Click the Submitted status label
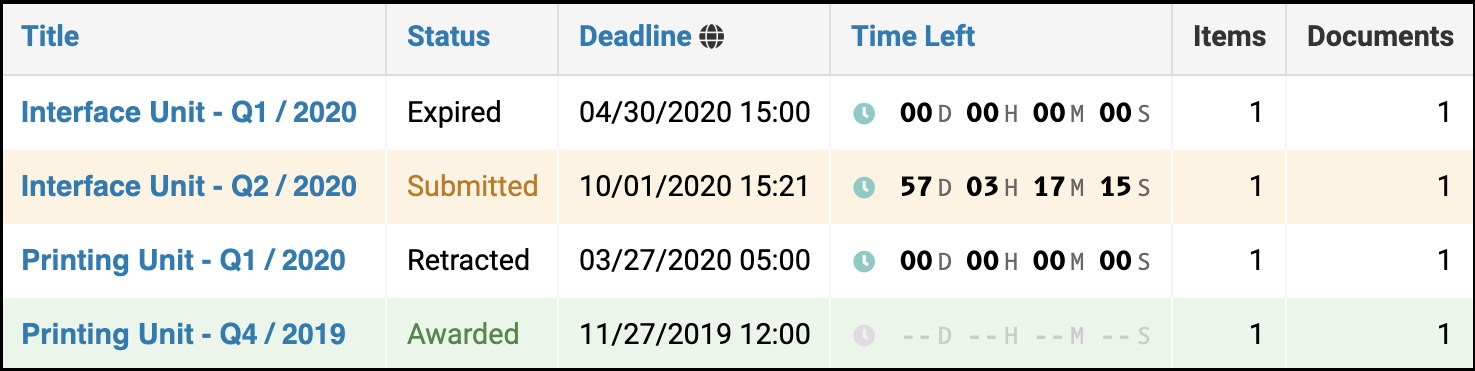The width and height of the screenshot is (1475, 371). click(473, 186)
